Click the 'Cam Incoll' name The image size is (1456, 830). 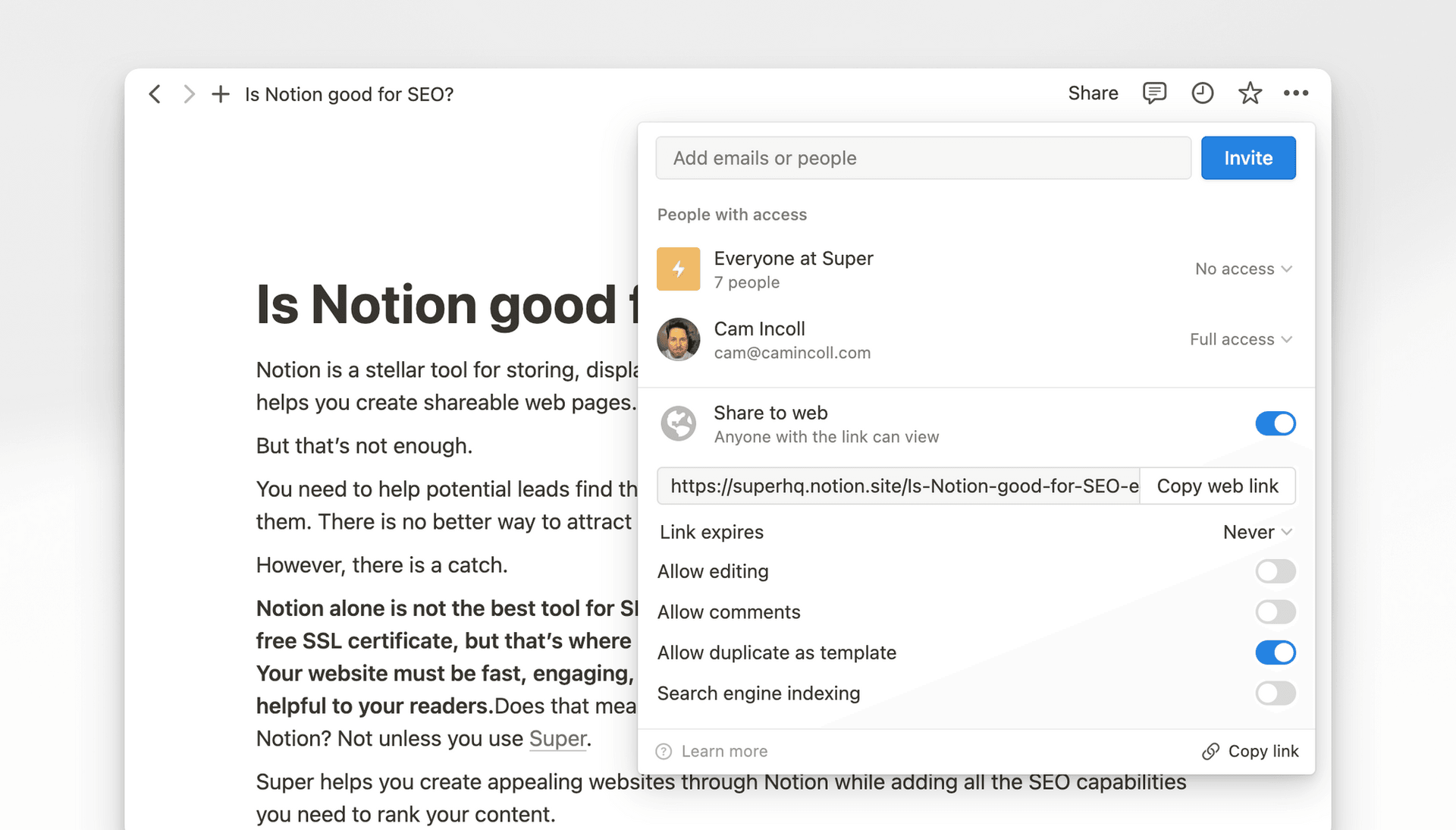click(x=759, y=329)
